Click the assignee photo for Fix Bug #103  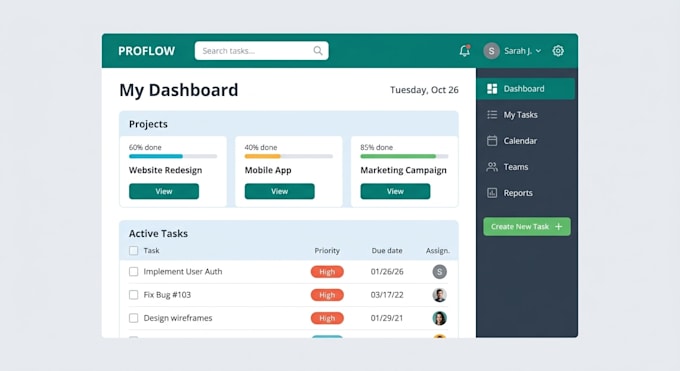click(439, 295)
